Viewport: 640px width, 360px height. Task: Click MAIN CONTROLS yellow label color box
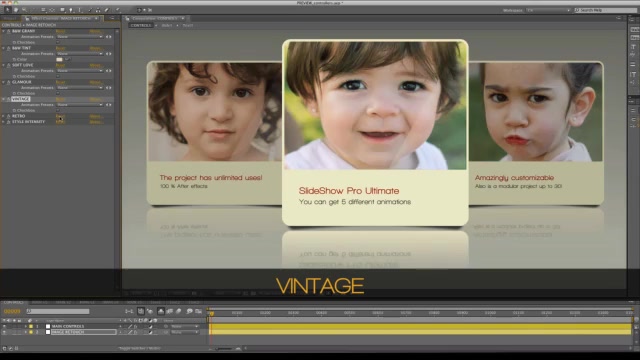click(31, 327)
